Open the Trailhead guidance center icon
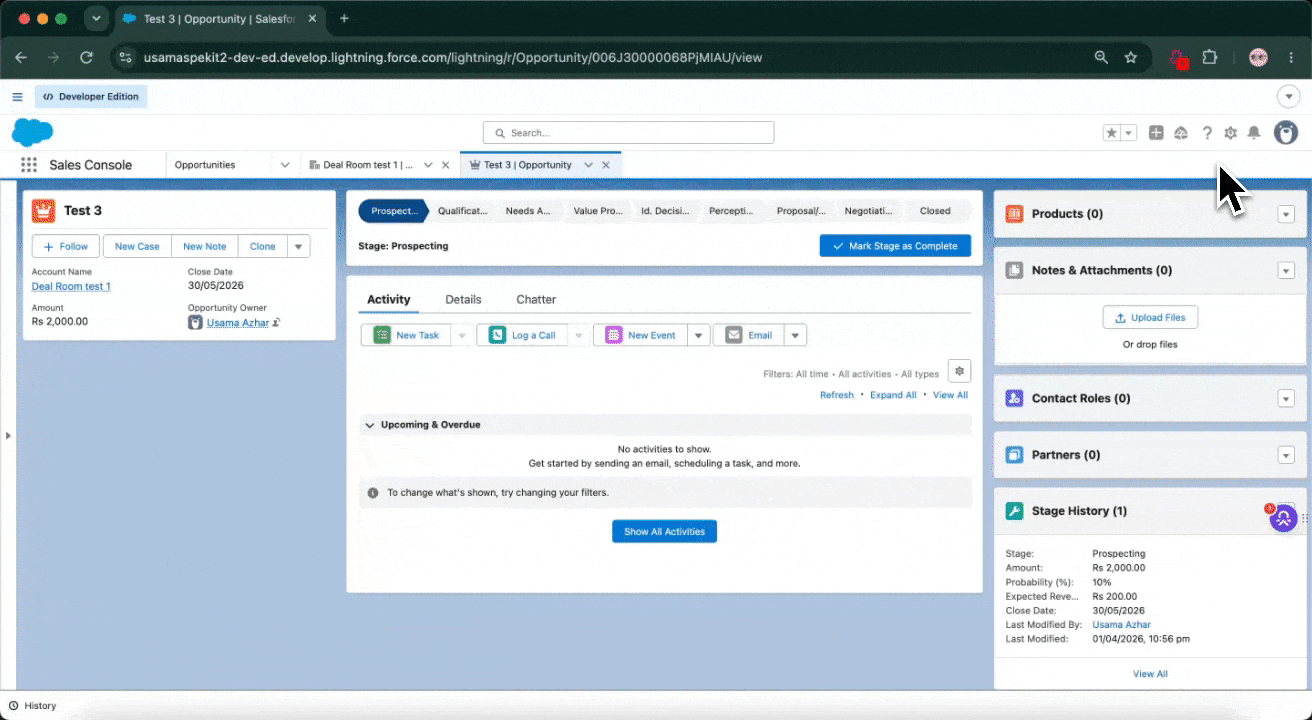1312x720 pixels. click(1181, 133)
